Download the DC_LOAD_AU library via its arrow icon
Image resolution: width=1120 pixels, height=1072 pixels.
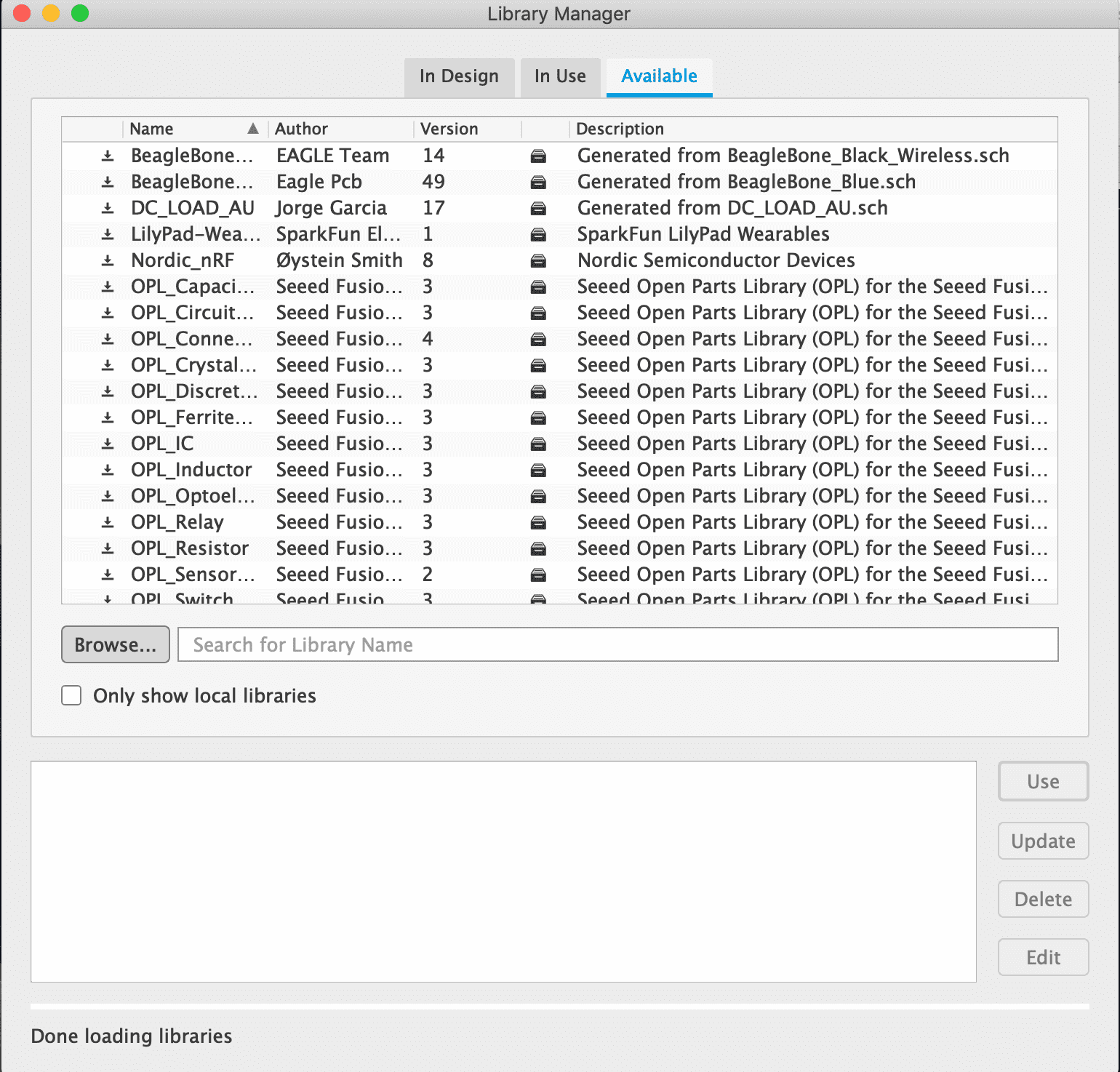pyautogui.click(x=108, y=208)
